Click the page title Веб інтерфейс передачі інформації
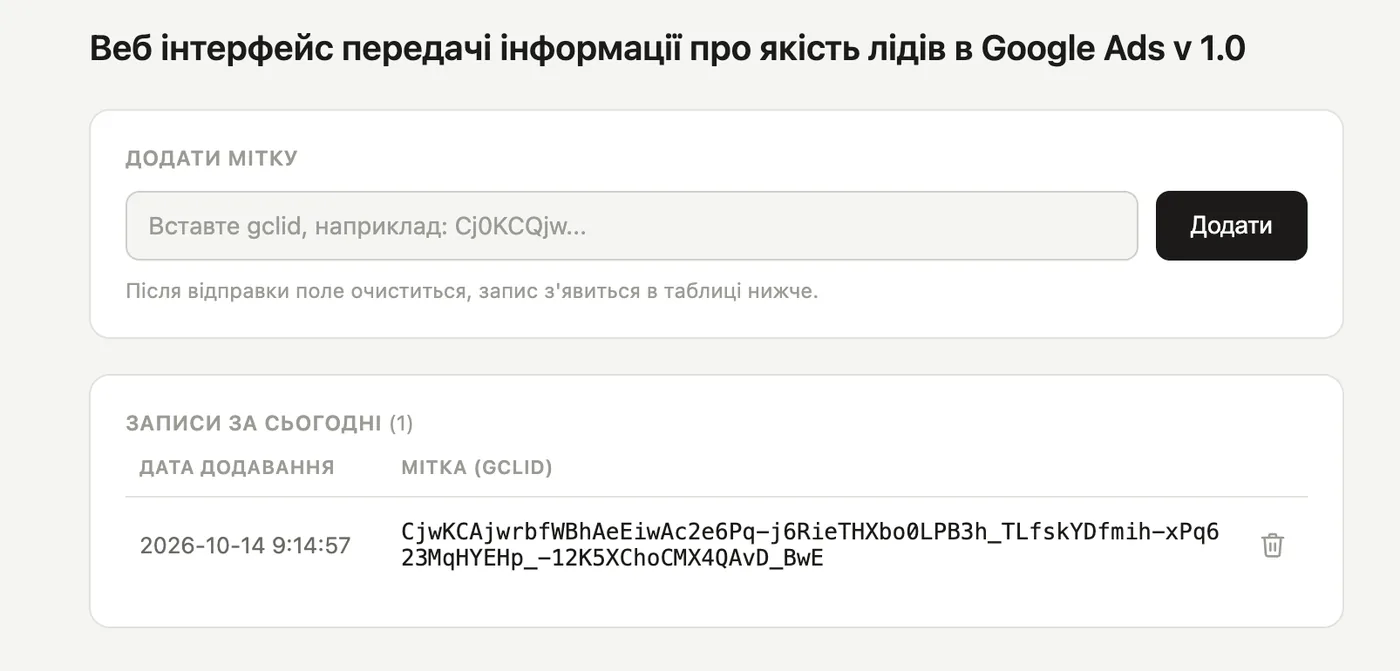 pos(667,48)
